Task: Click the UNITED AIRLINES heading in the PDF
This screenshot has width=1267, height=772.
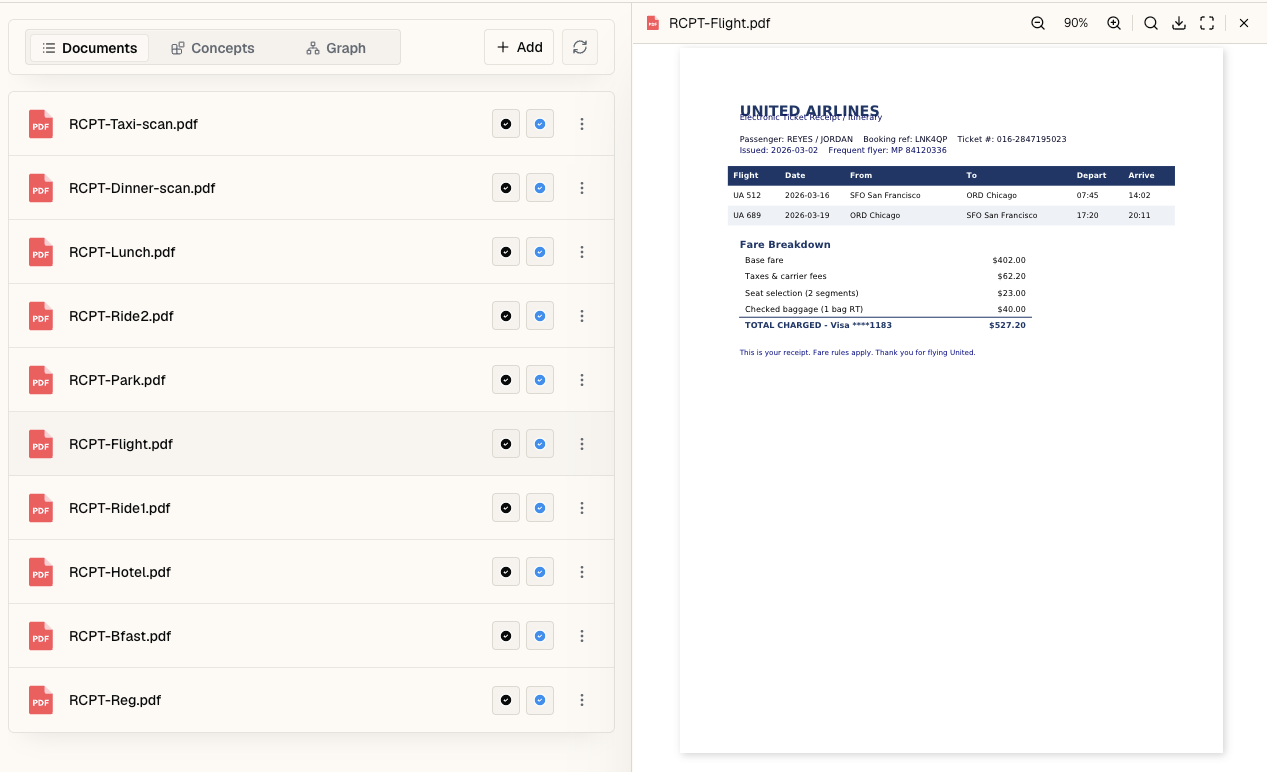Action: click(x=810, y=111)
